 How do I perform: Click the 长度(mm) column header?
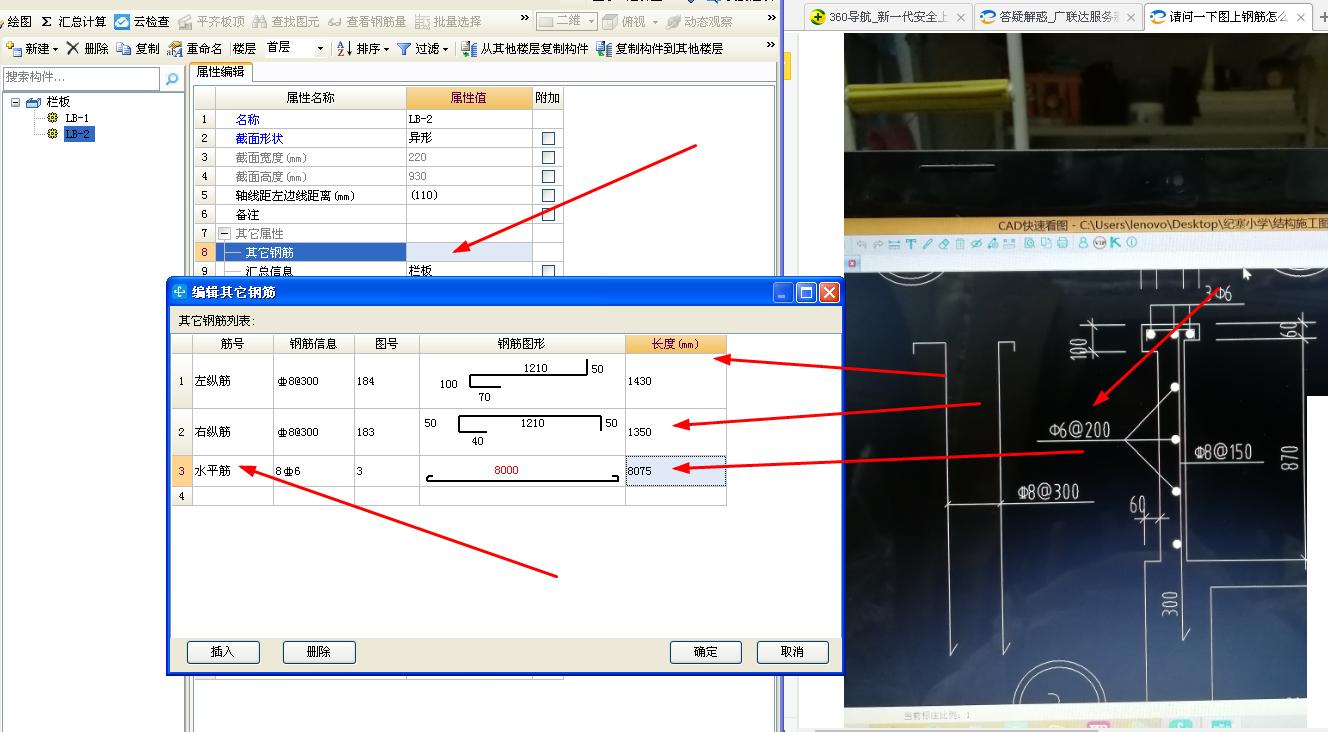(675, 344)
